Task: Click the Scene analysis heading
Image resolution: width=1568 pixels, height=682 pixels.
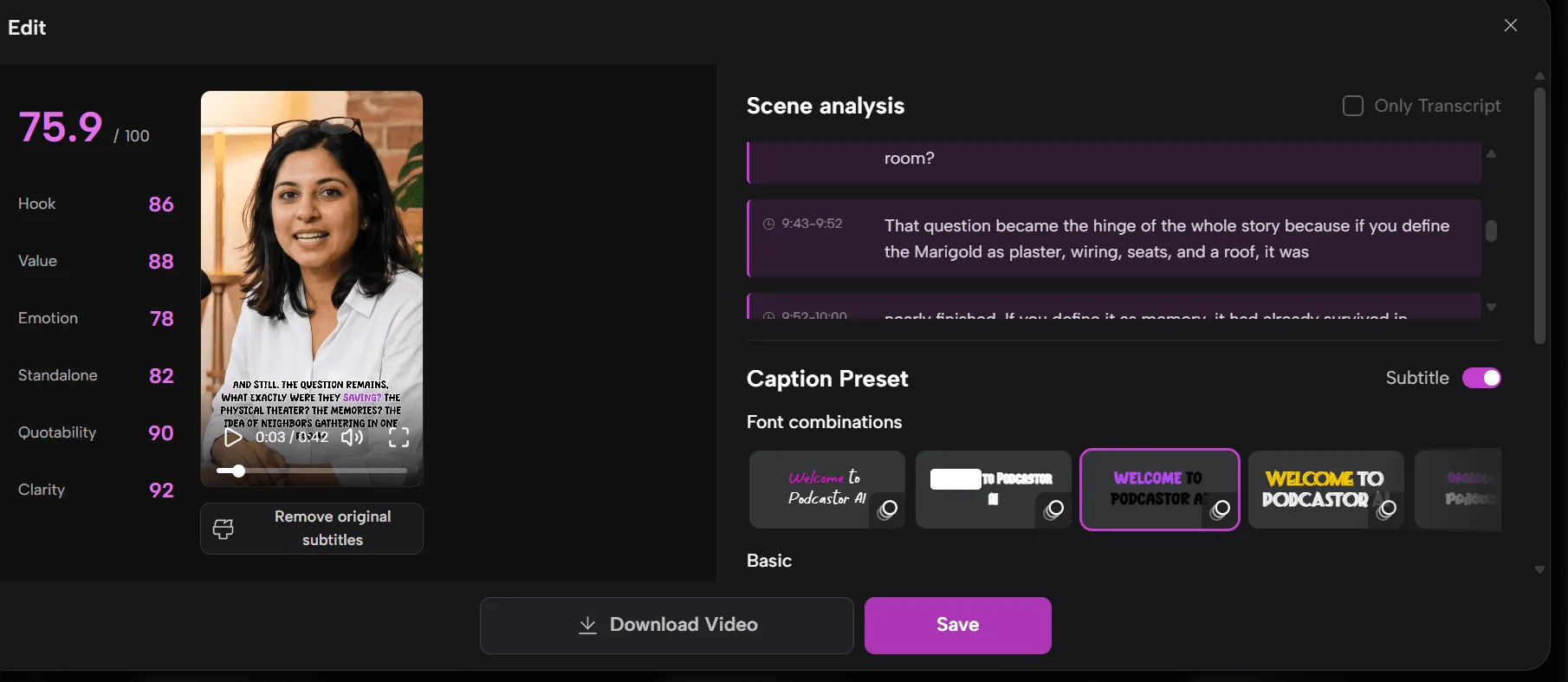Action: click(x=826, y=106)
